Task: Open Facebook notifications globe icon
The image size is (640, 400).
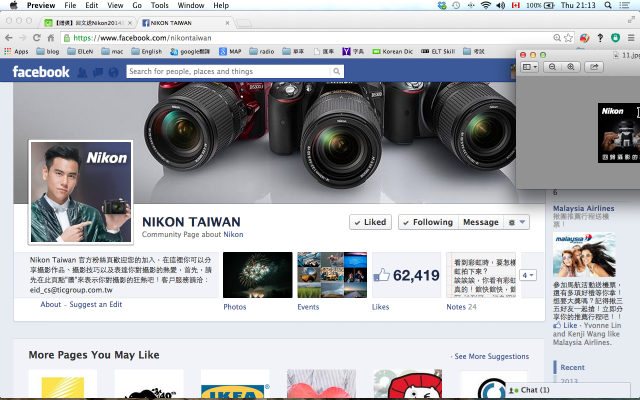Action: click(x=113, y=72)
